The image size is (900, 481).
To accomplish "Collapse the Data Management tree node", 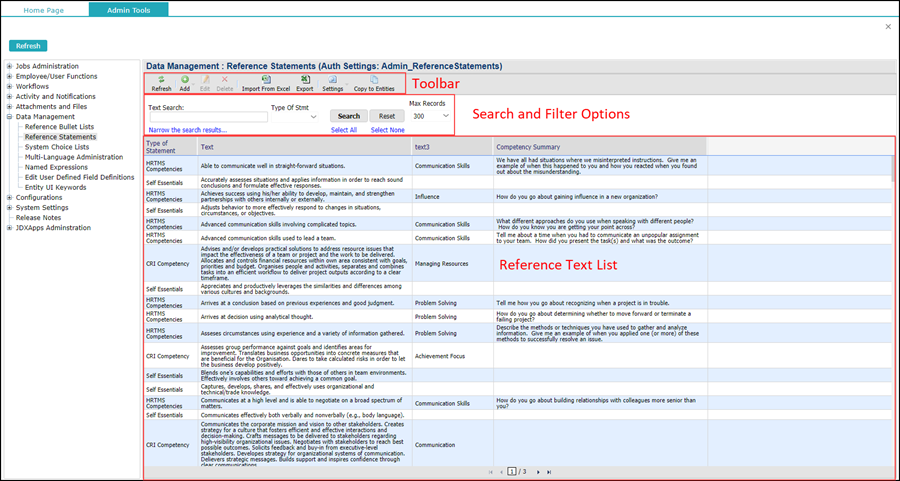I will [9, 116].
